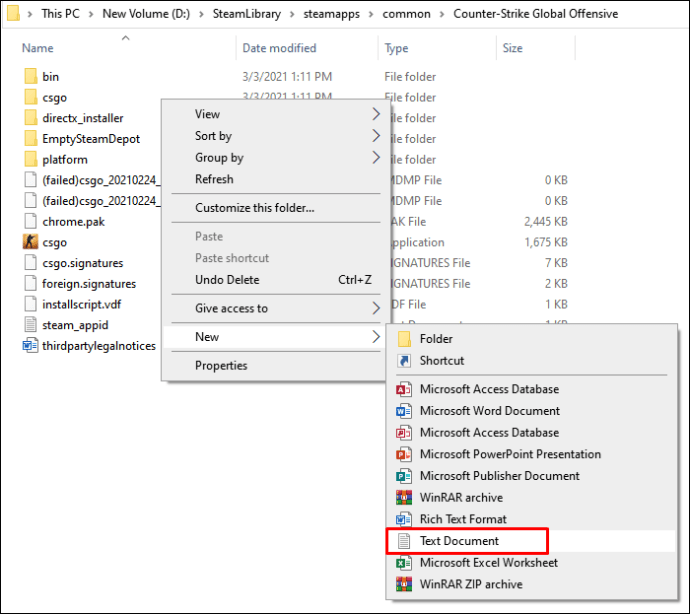This screenshot has width=690, height=614.
Task: Click the bin folder's 3/3/2021 1:11 PM date
Action: [x=287, y=77]
